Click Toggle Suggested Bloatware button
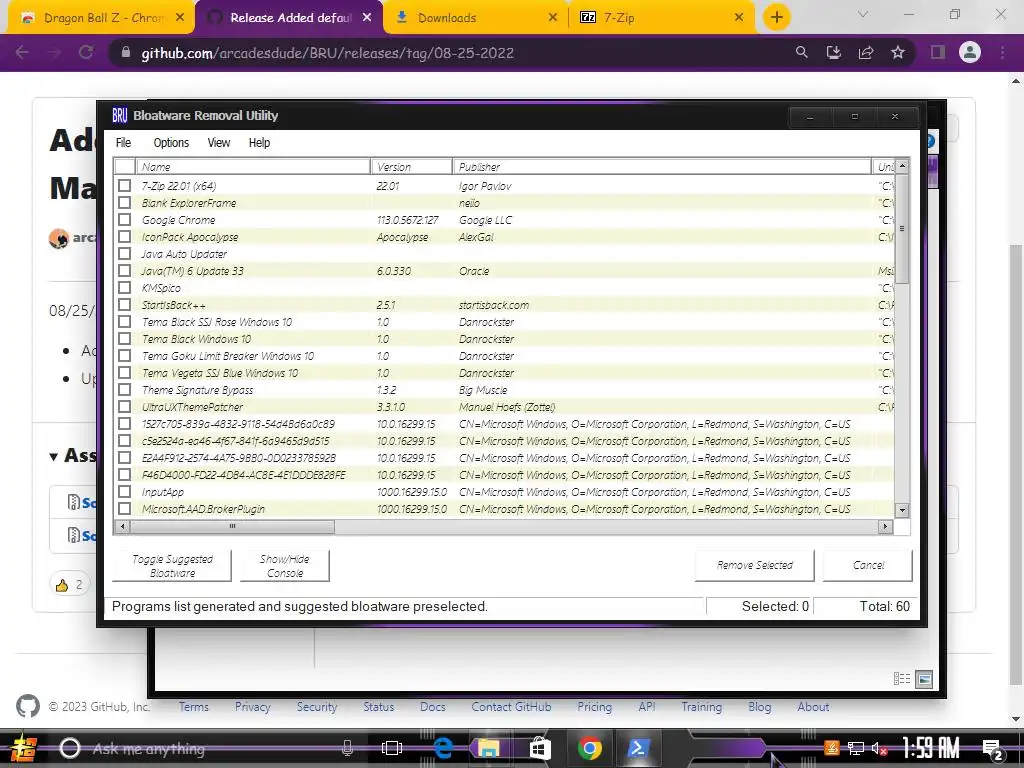1024x768 pixels. click(172, 566)
